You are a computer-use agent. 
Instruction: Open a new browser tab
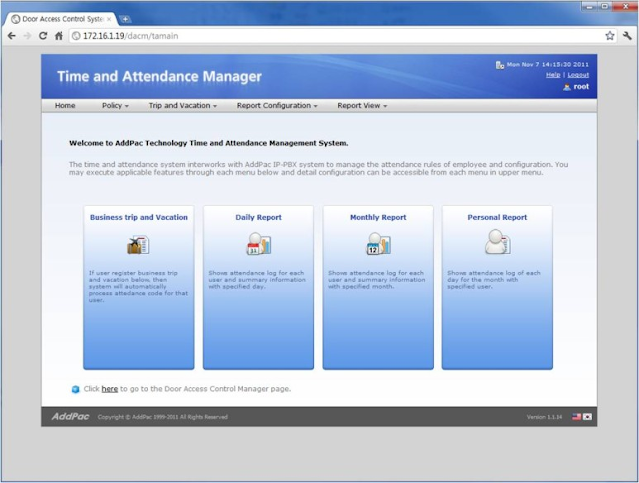click(x=126, y=19)
